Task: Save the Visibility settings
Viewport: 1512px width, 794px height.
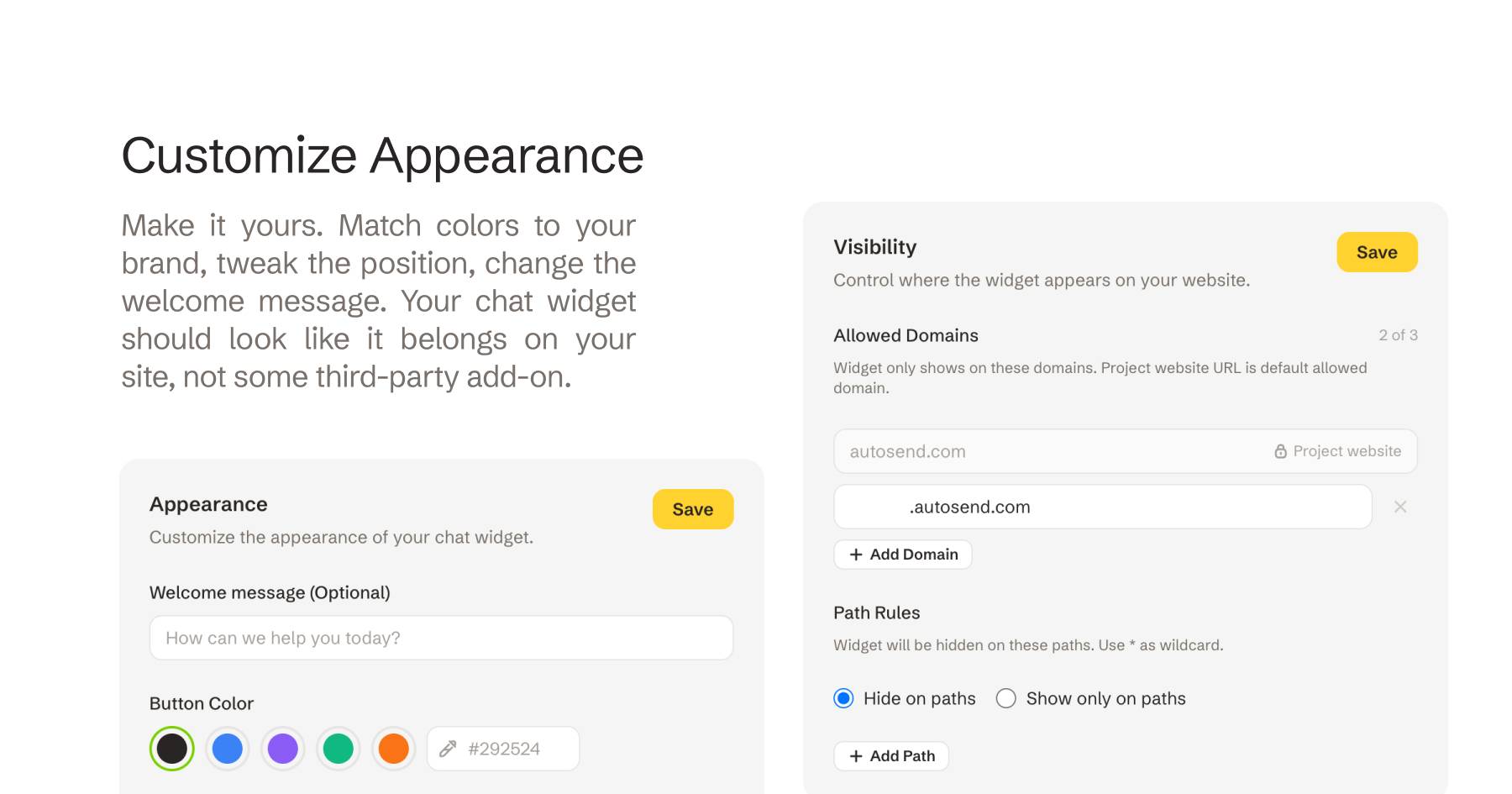Action: point(1377,252)
